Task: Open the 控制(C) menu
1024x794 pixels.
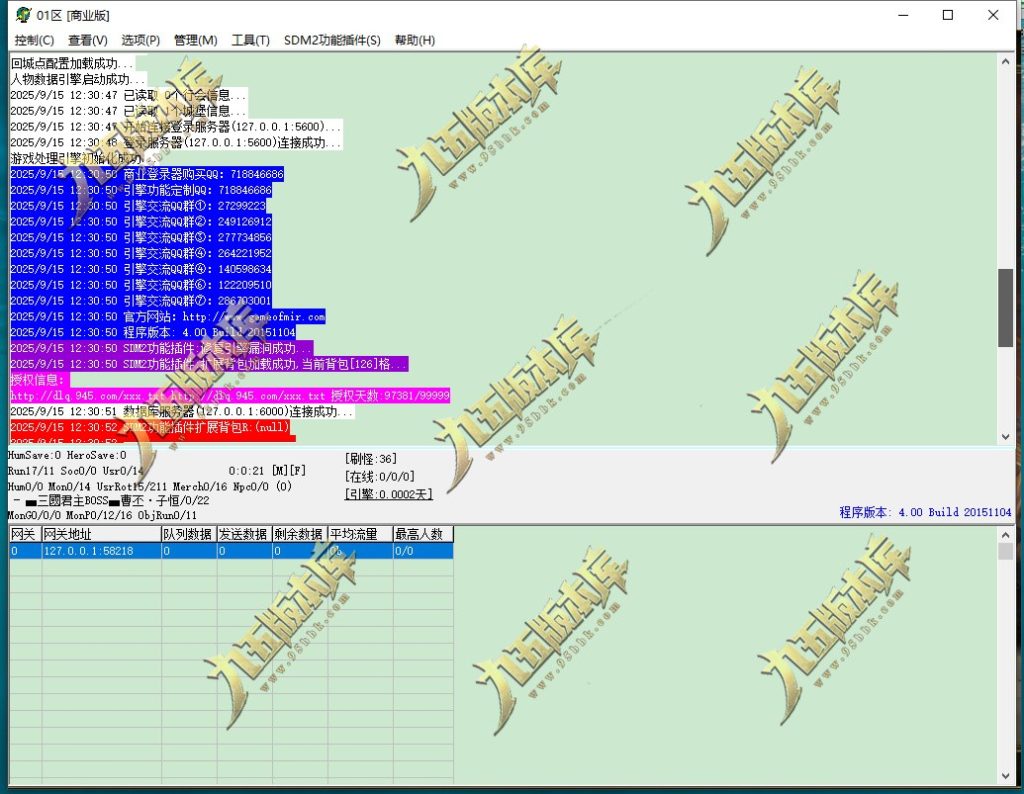Action: (x=34, y=40)
